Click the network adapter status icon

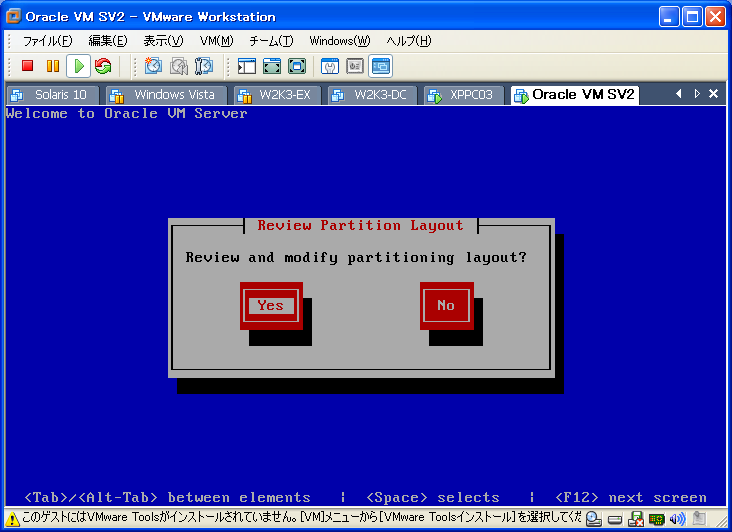(657, 519)
